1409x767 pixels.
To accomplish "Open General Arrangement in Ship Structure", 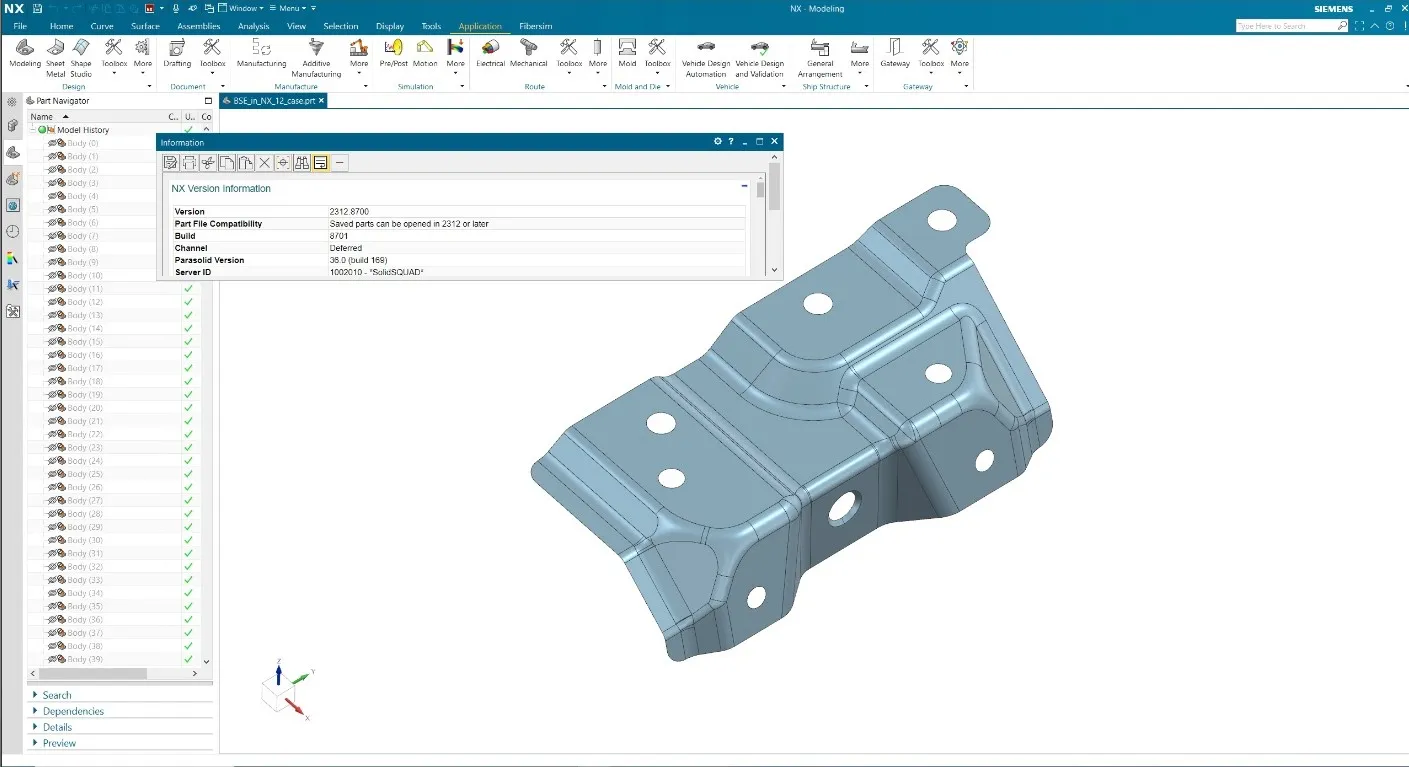I will pyautogui.click(x=820, y=57).
